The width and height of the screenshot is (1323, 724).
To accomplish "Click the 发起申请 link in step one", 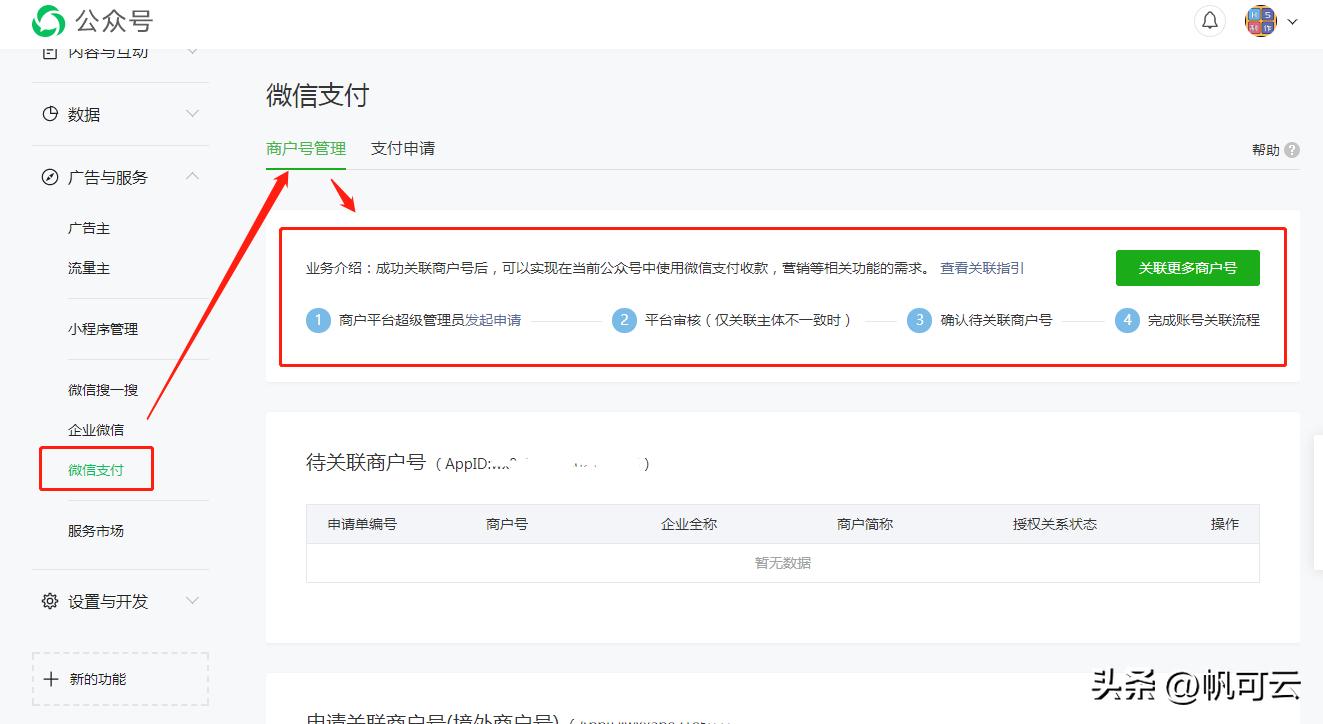I will coord(496,320).
